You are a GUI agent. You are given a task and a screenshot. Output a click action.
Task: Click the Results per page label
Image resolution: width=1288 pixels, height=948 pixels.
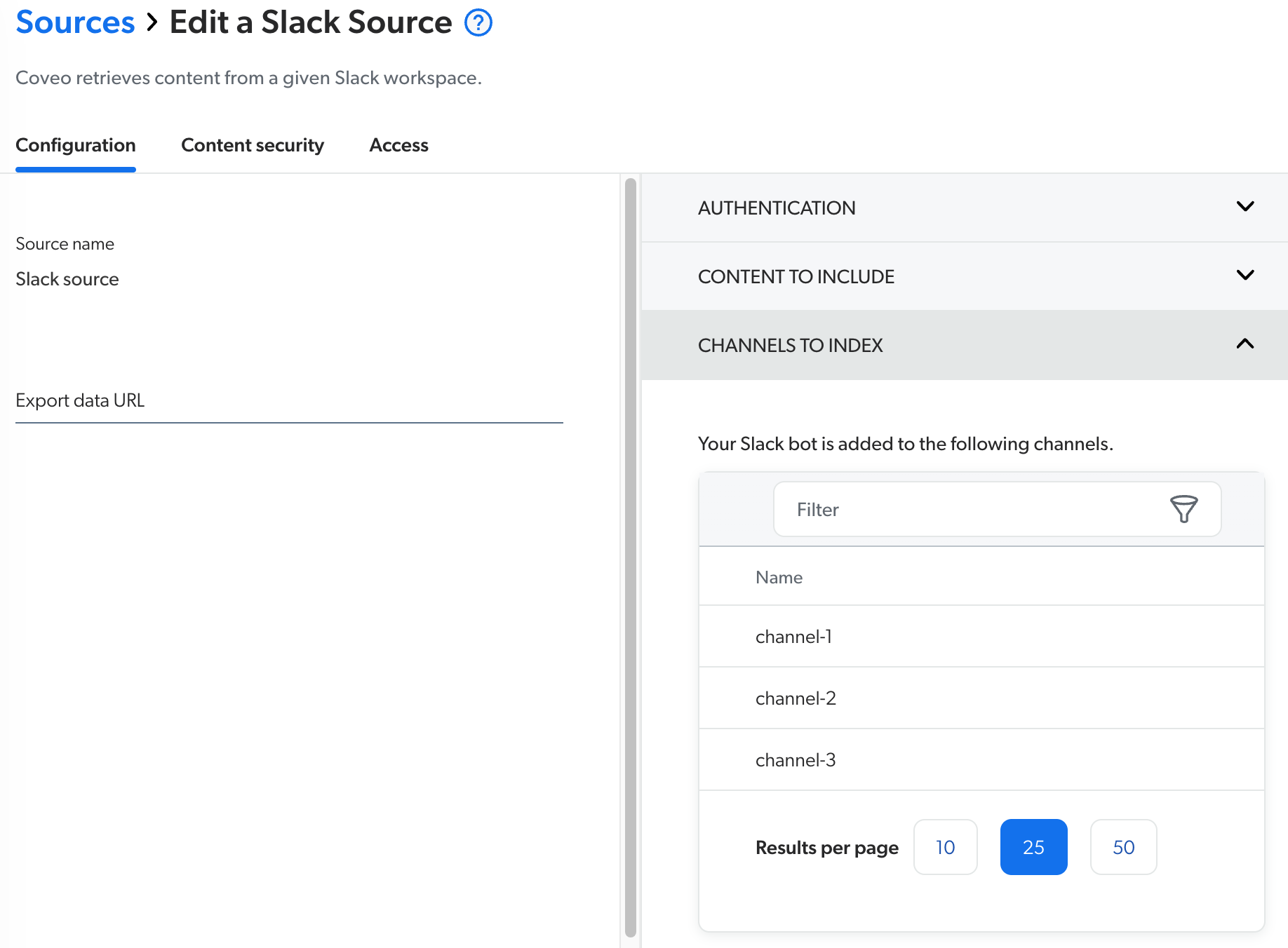pyautogui.click(x=826, y=848)
